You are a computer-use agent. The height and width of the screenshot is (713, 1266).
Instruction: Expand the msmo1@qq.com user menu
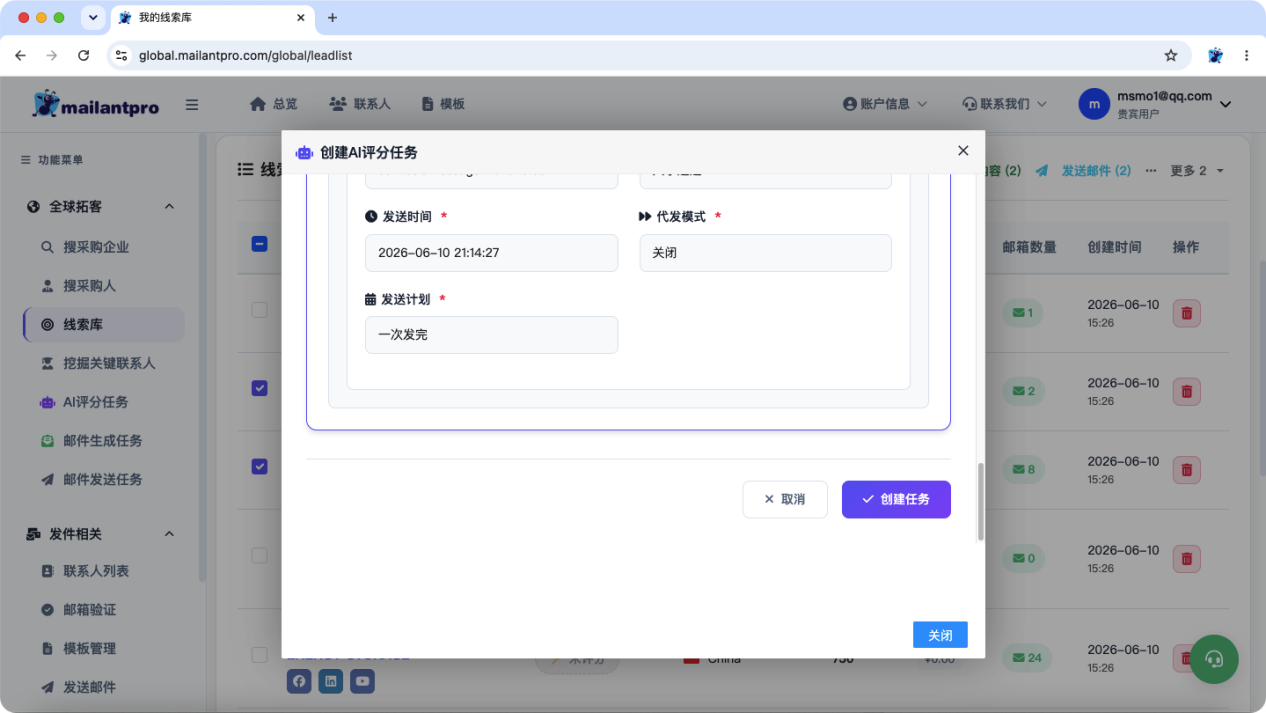click(1155, 104)
